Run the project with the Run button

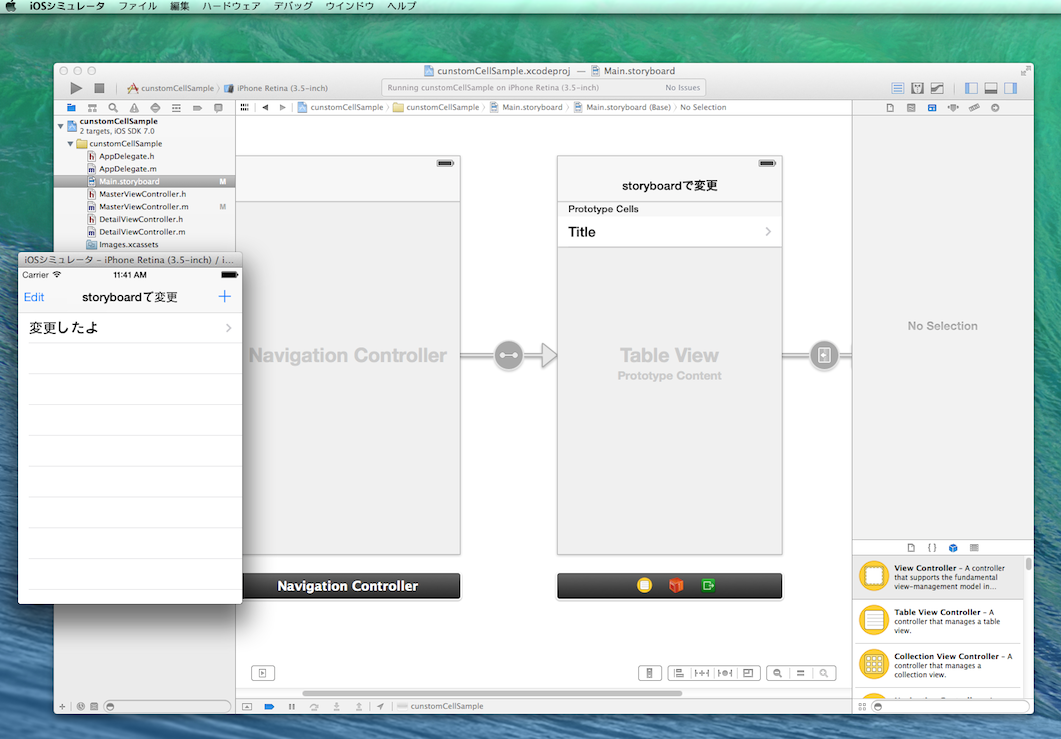tap(76, 88)
